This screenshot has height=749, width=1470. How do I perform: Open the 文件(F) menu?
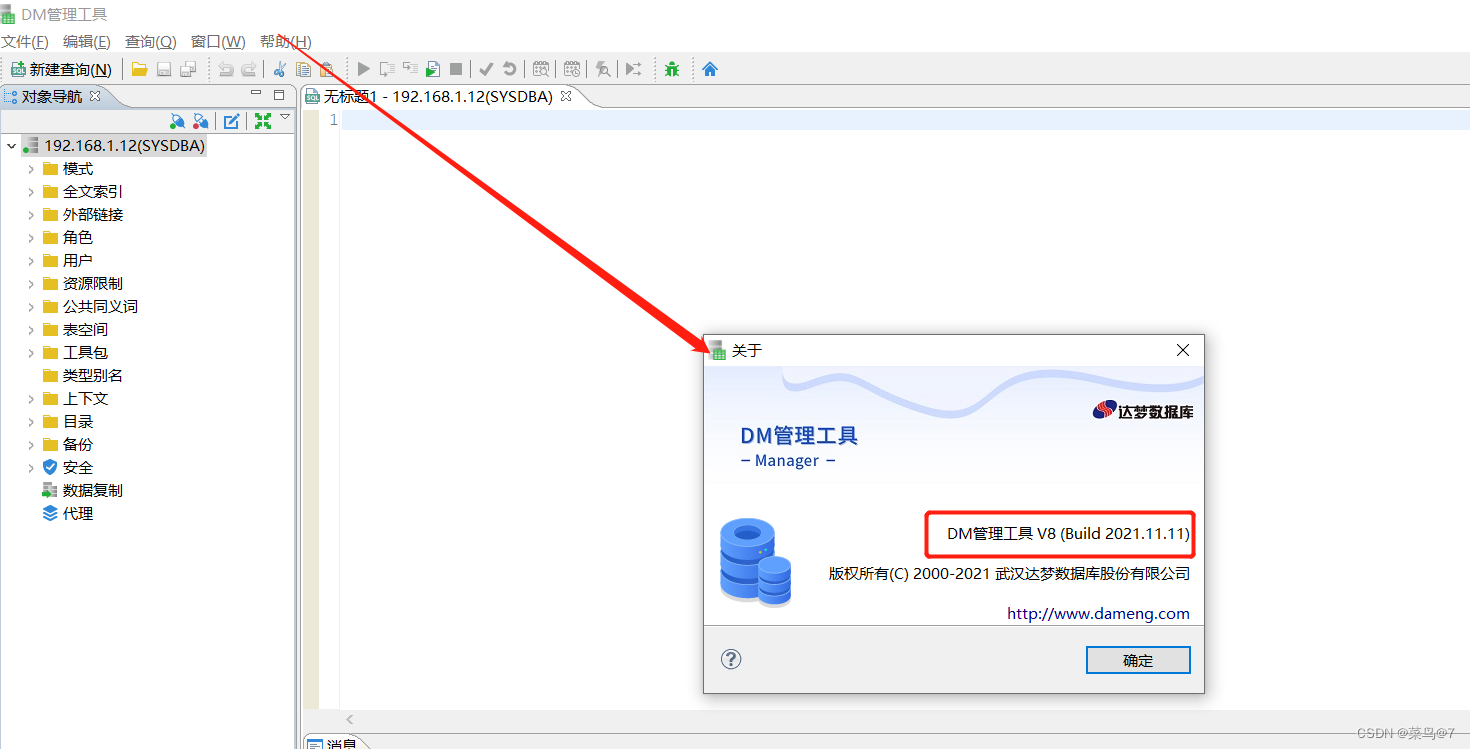(x=25, y=41)
